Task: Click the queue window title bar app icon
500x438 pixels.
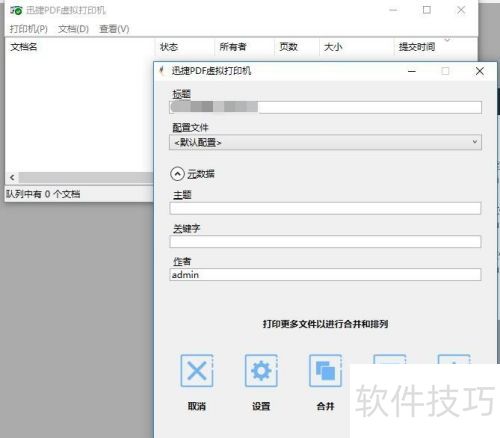Action: pos(16,10)
